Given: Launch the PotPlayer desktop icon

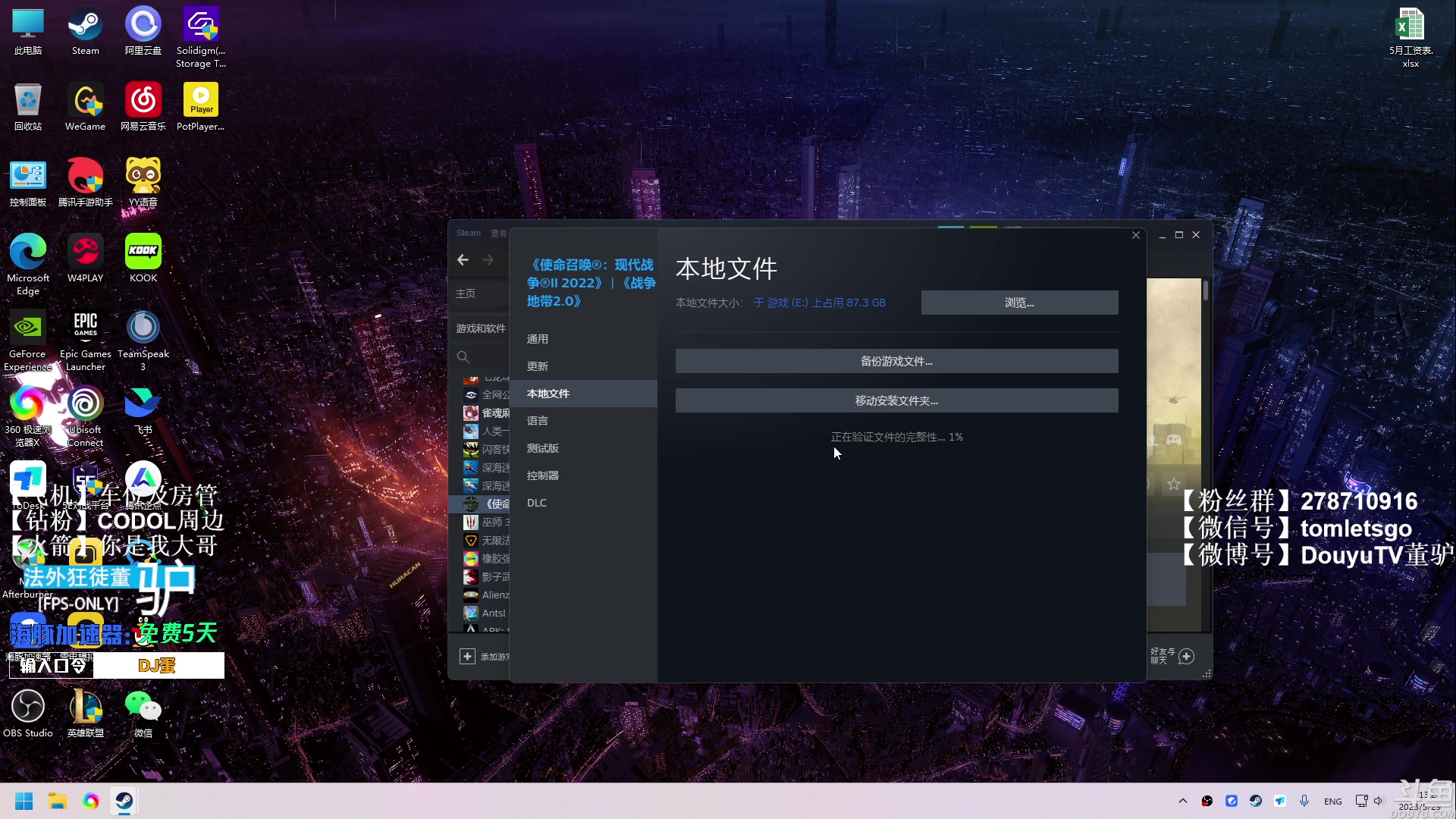Looking at the screenshot, I should tap(201, 108).
